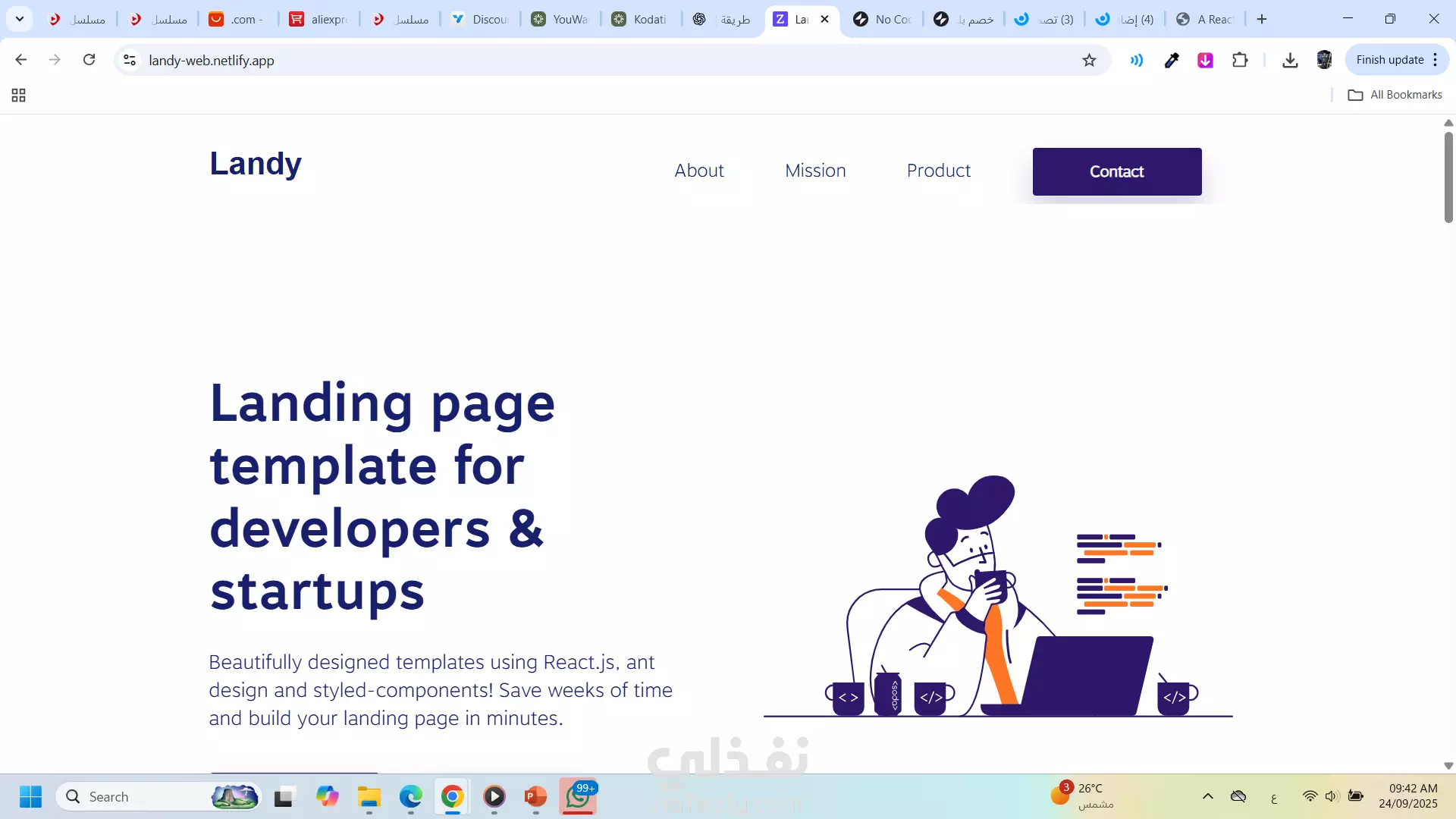Open Chrome downloads icon
1456x819 pixels.
1289,60
